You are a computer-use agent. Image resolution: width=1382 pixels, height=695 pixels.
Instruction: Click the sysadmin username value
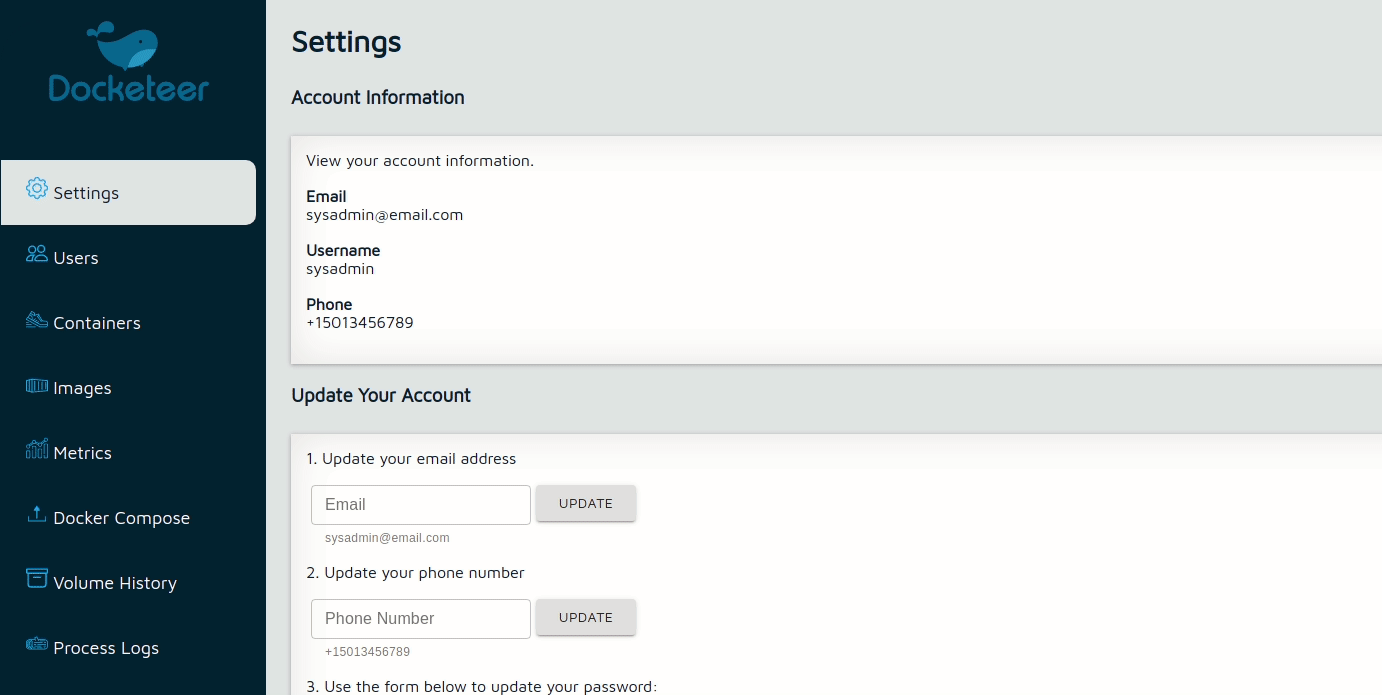point(340,269)
